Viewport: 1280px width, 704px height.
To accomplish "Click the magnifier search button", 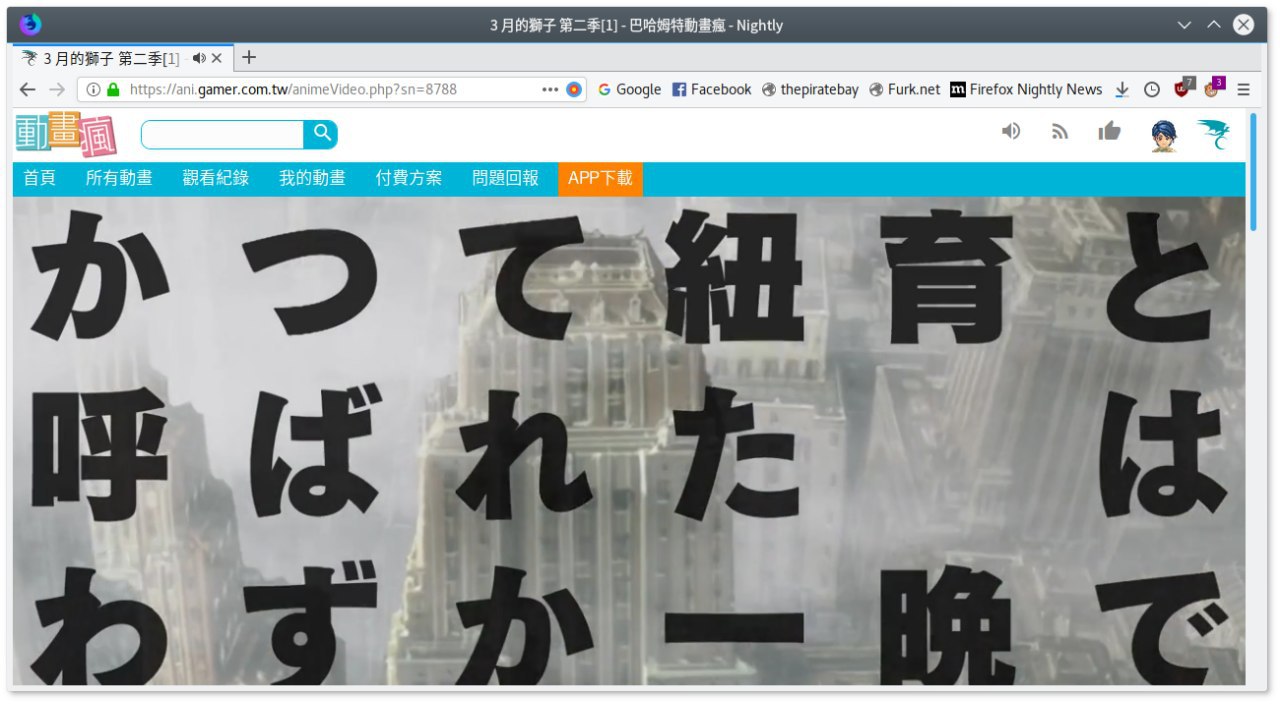I will tap(321, 134).
